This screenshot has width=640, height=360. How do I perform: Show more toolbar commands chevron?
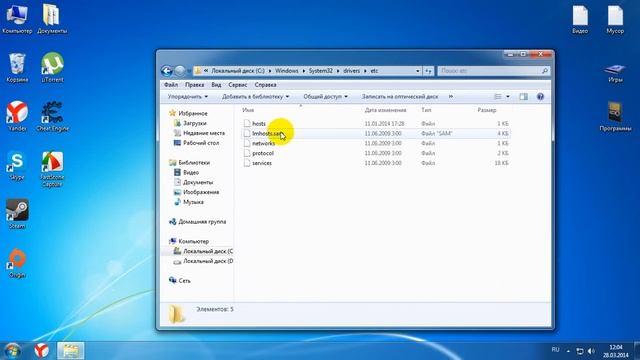point(451,97)
